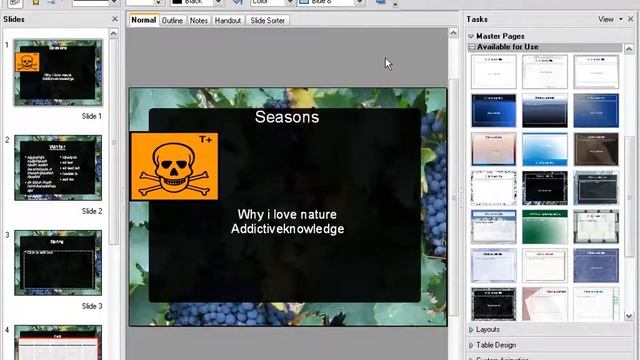Apply the dark navy blue master page
The image size is (640, 360).
(x=493, y=111)
